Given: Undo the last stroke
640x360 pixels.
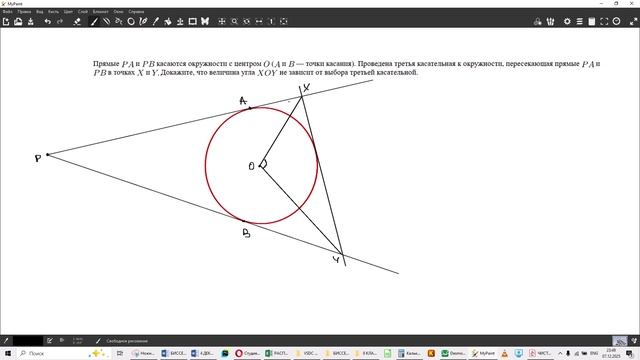Looking at the screenshot, I should coord(48,21).
